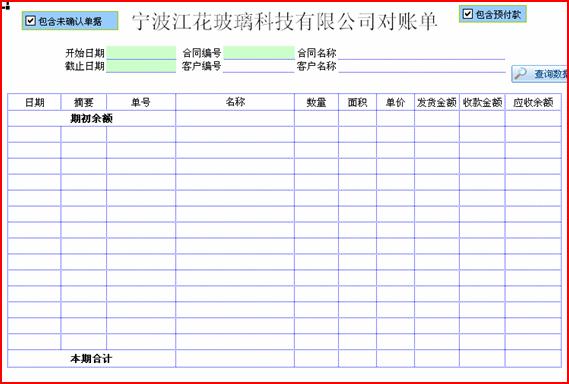Click the magnifier icon on query button

(521, 74)
